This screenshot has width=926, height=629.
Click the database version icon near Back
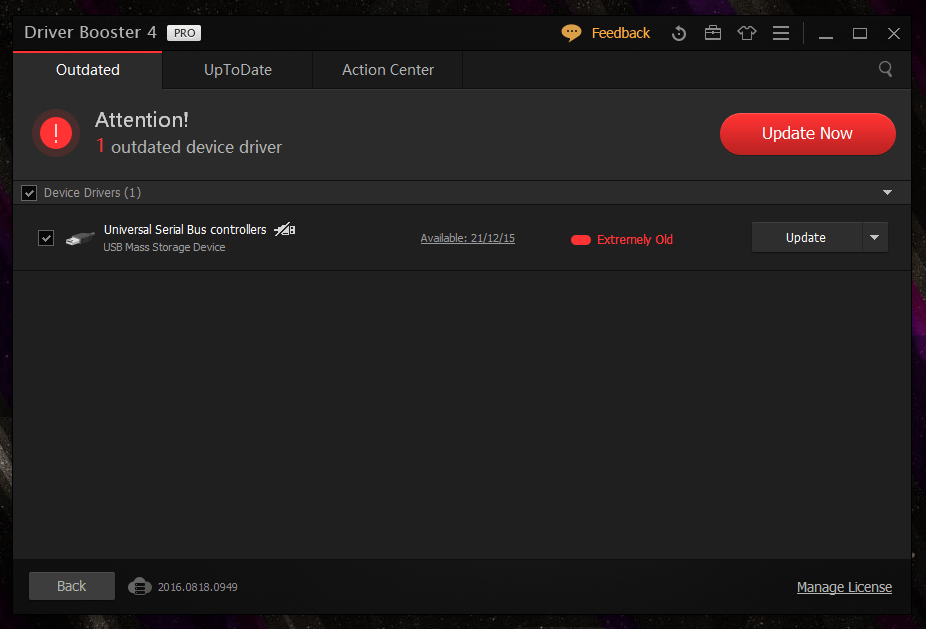point(140,586)
